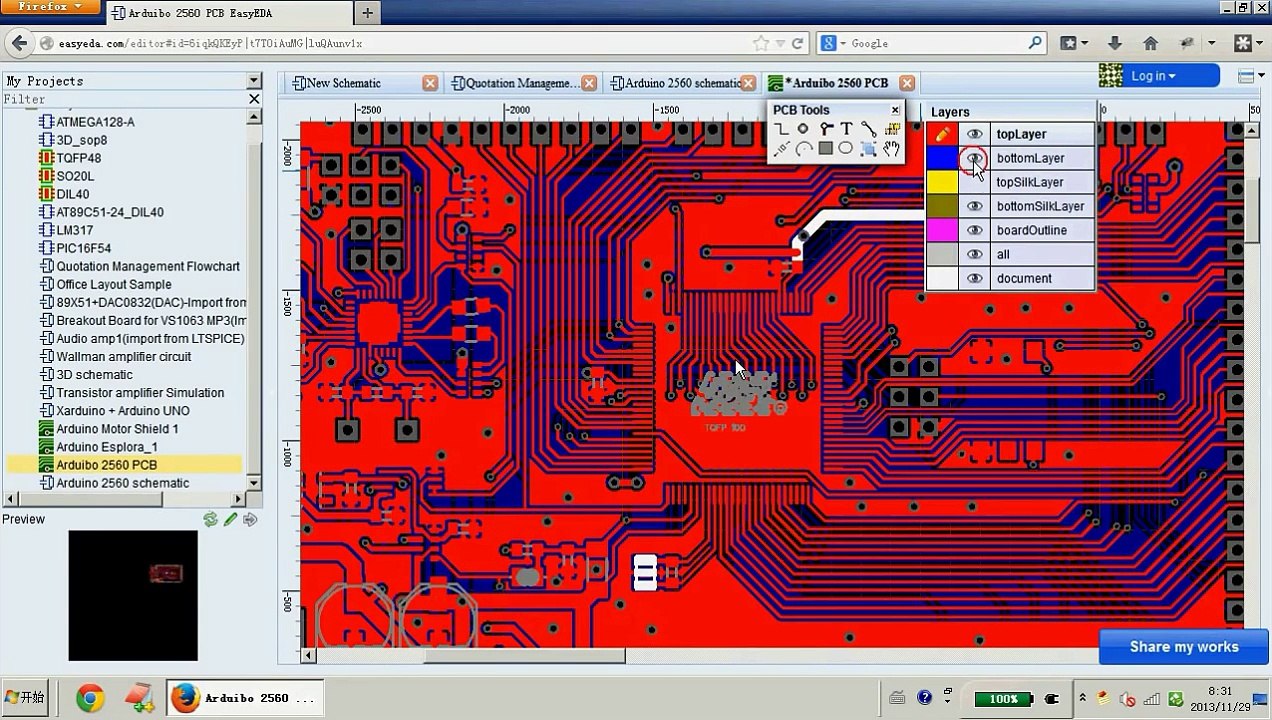1272x720 pixels.
Task: Select the Arc tool in PCB Tools
Action: (803, 149)
